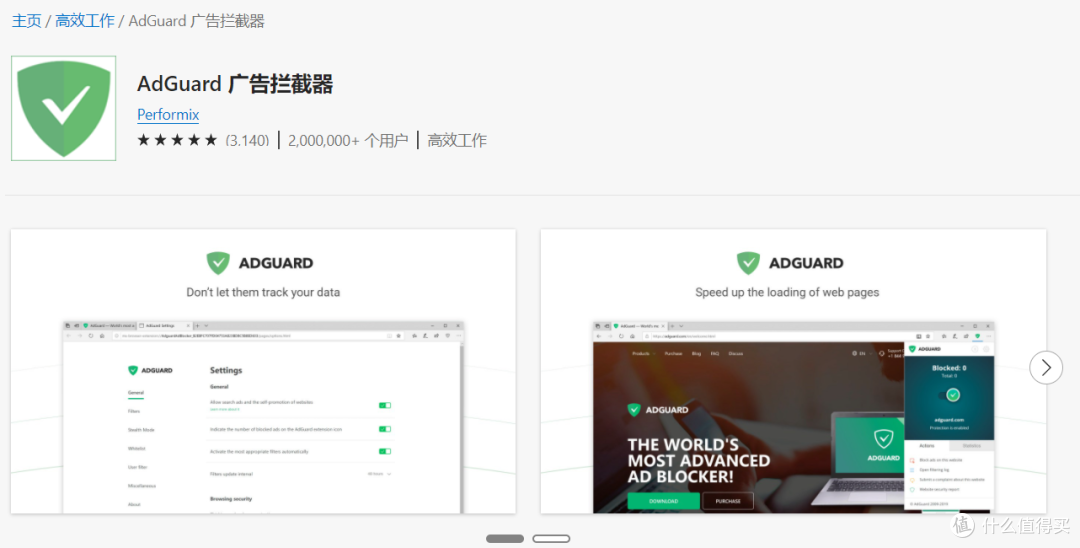Disable "Indicate the number of blocked ads" switch
Viewport: 1080px width, 548px height.
point(384,428)
